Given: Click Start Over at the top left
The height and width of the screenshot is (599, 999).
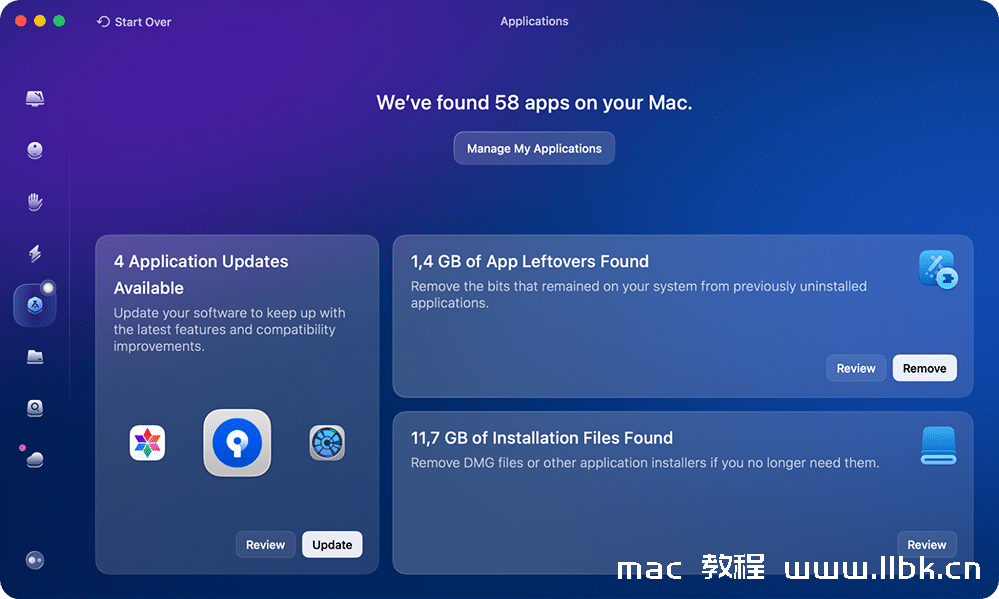Looking at the screenshot, I should (134, 21).
